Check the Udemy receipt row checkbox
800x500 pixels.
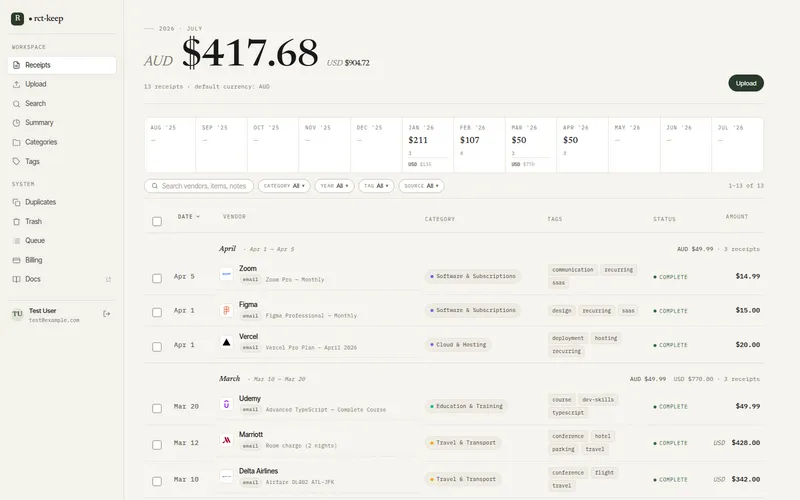pos(157,408)
